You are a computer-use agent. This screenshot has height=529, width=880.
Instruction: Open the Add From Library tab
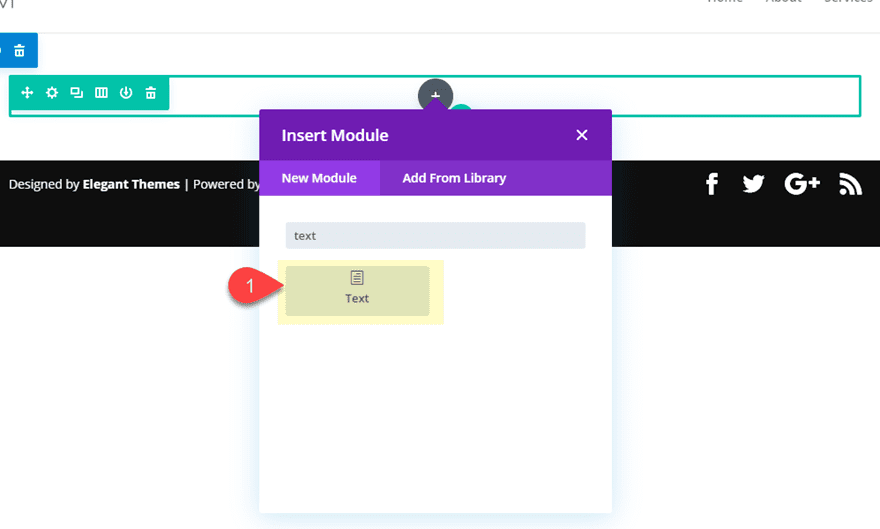coord(454,178)
